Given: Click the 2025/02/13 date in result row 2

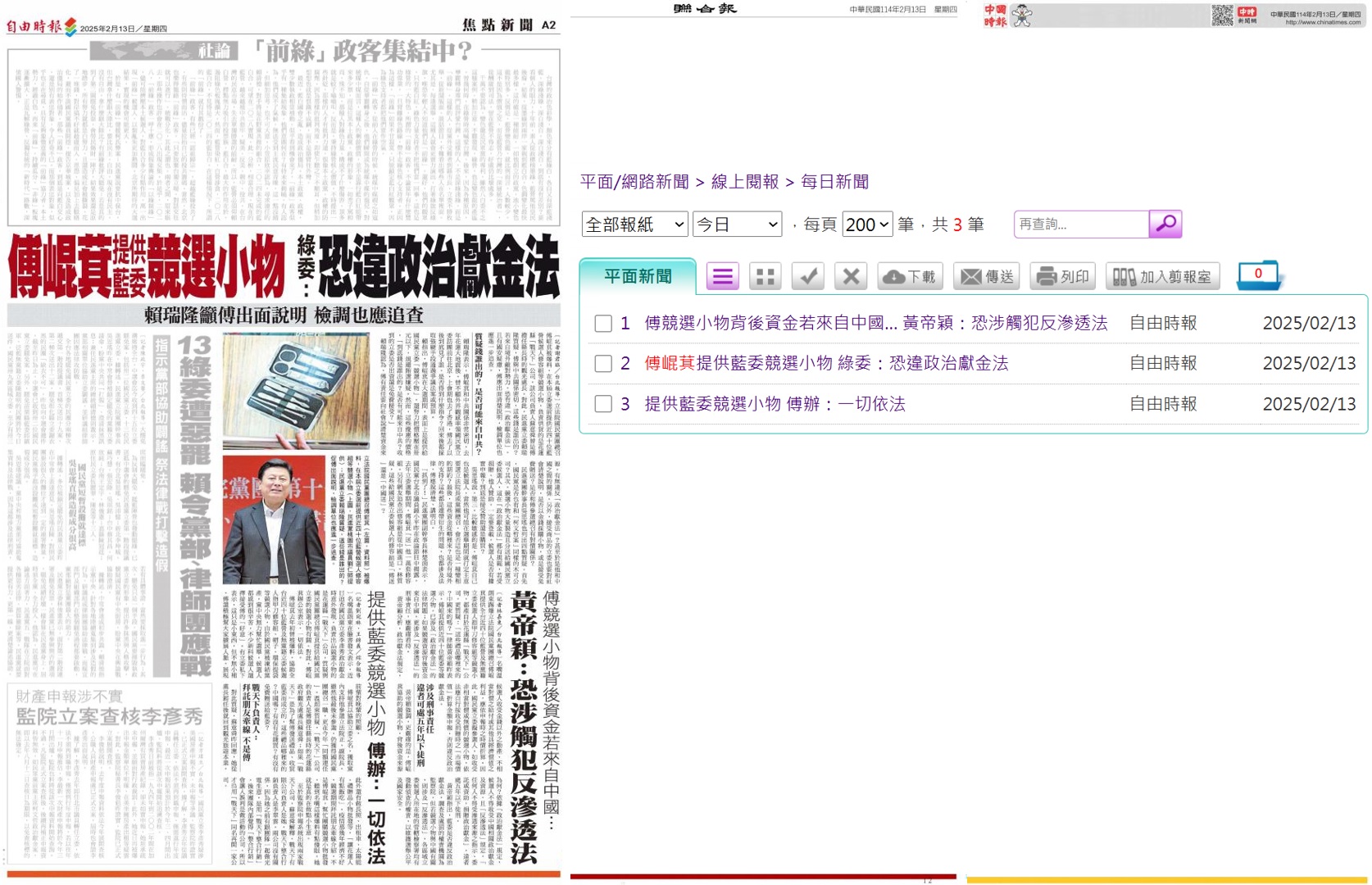Looking at the screenshot, I should pos(1309,363).
